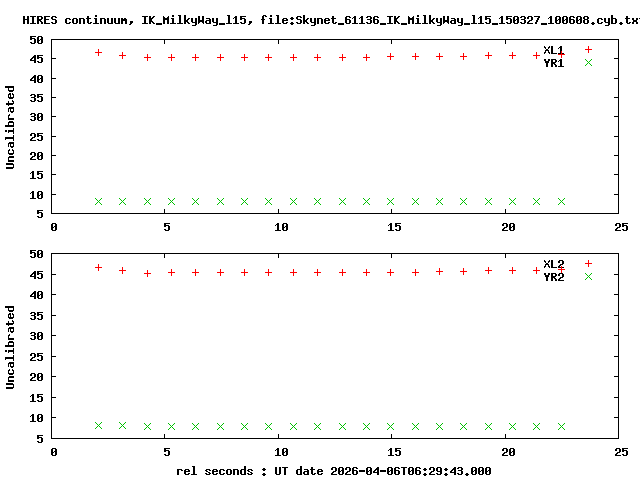Click y-axis tick 30 in the XL1/YR1 plot
This screenshot has height=480, width=640.
36,117
